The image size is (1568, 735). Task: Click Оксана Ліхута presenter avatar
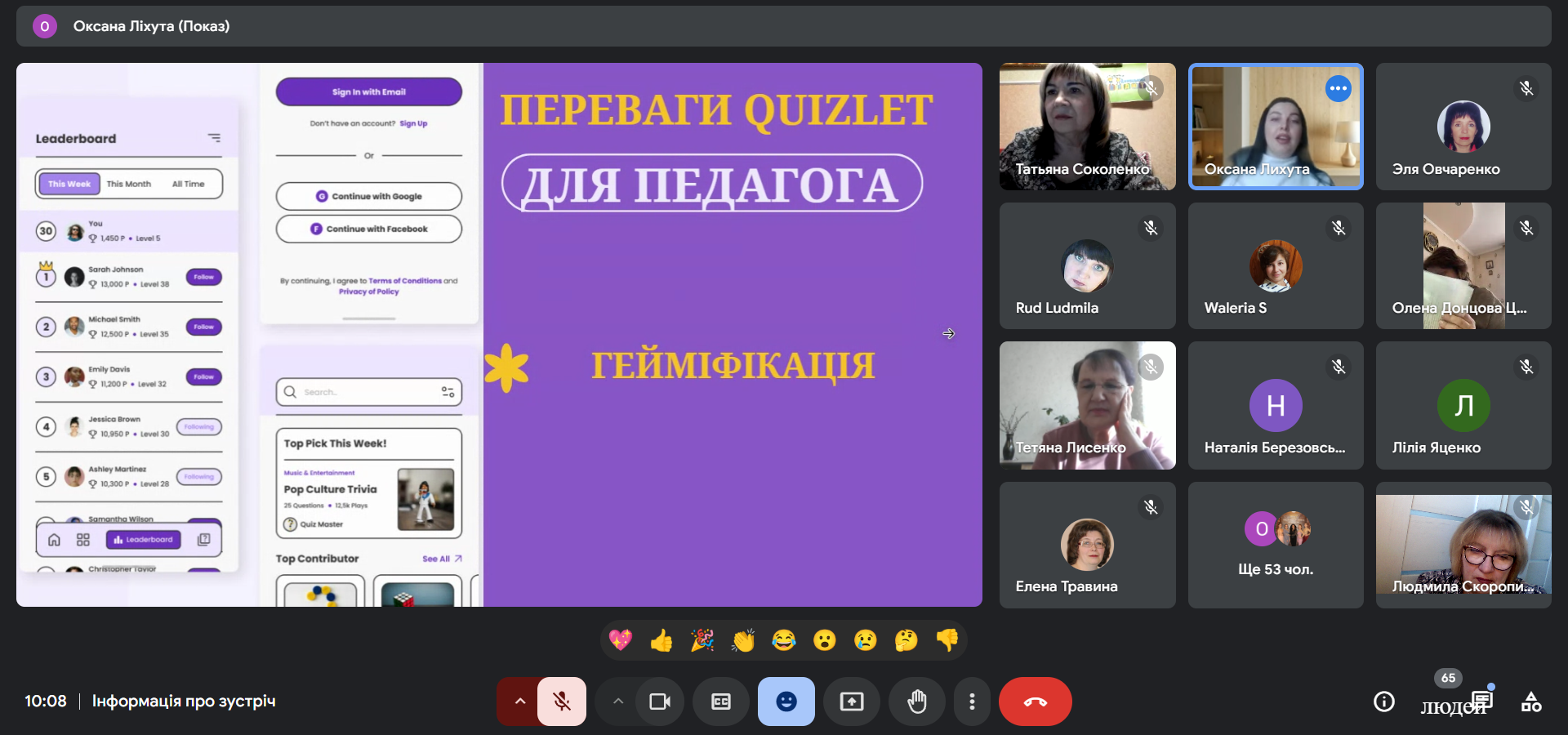click(45, 26)
